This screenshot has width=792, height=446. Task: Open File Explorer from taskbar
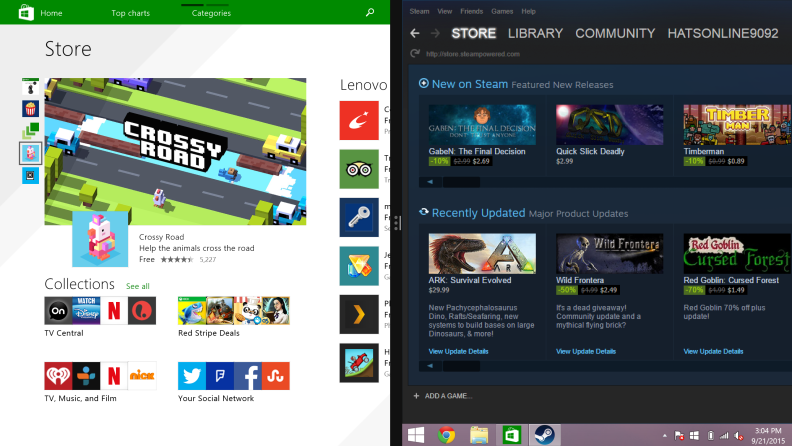(x=479, y=435)
